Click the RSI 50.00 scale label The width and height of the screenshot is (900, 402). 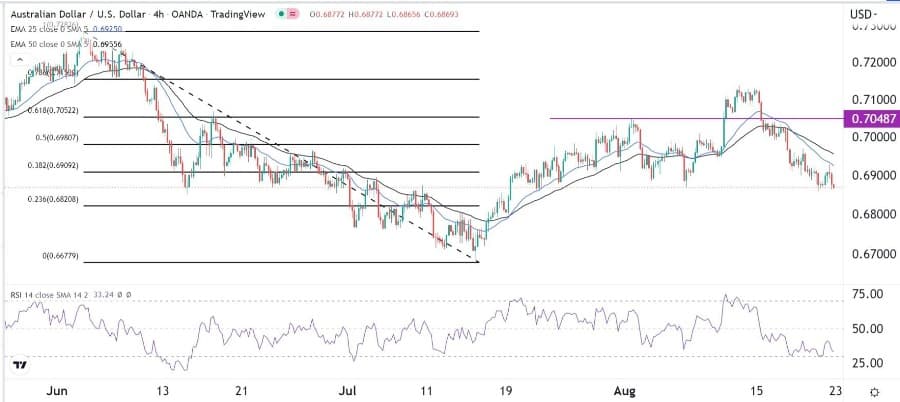click(867, 328)
